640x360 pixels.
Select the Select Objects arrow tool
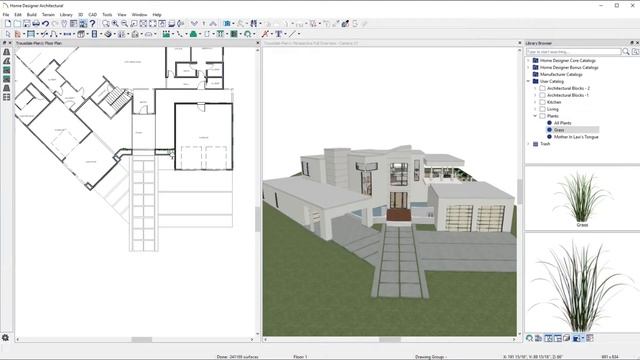(x=8, y=34)
